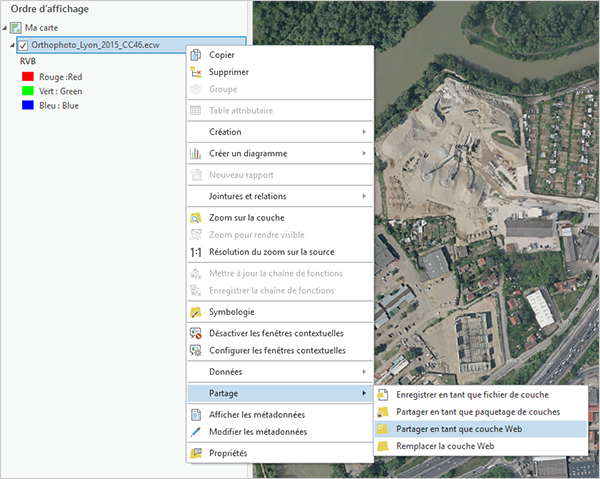Click the Supprimer delete icon
The image size is (600, 479).
pyautogui.click(x=196, y=72)
